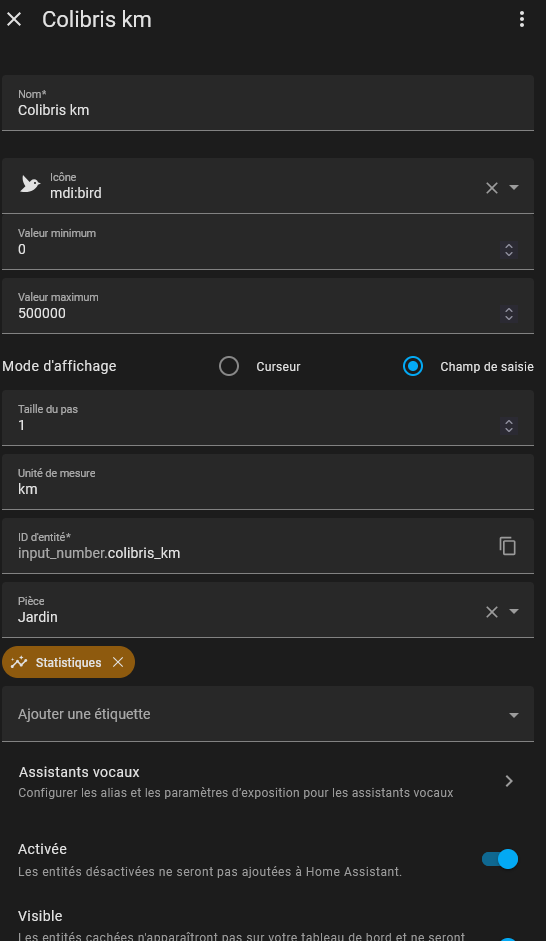Expand the Pièce area dropdown
The width and height of the screenshot is (546, 941).
point(514,612)
